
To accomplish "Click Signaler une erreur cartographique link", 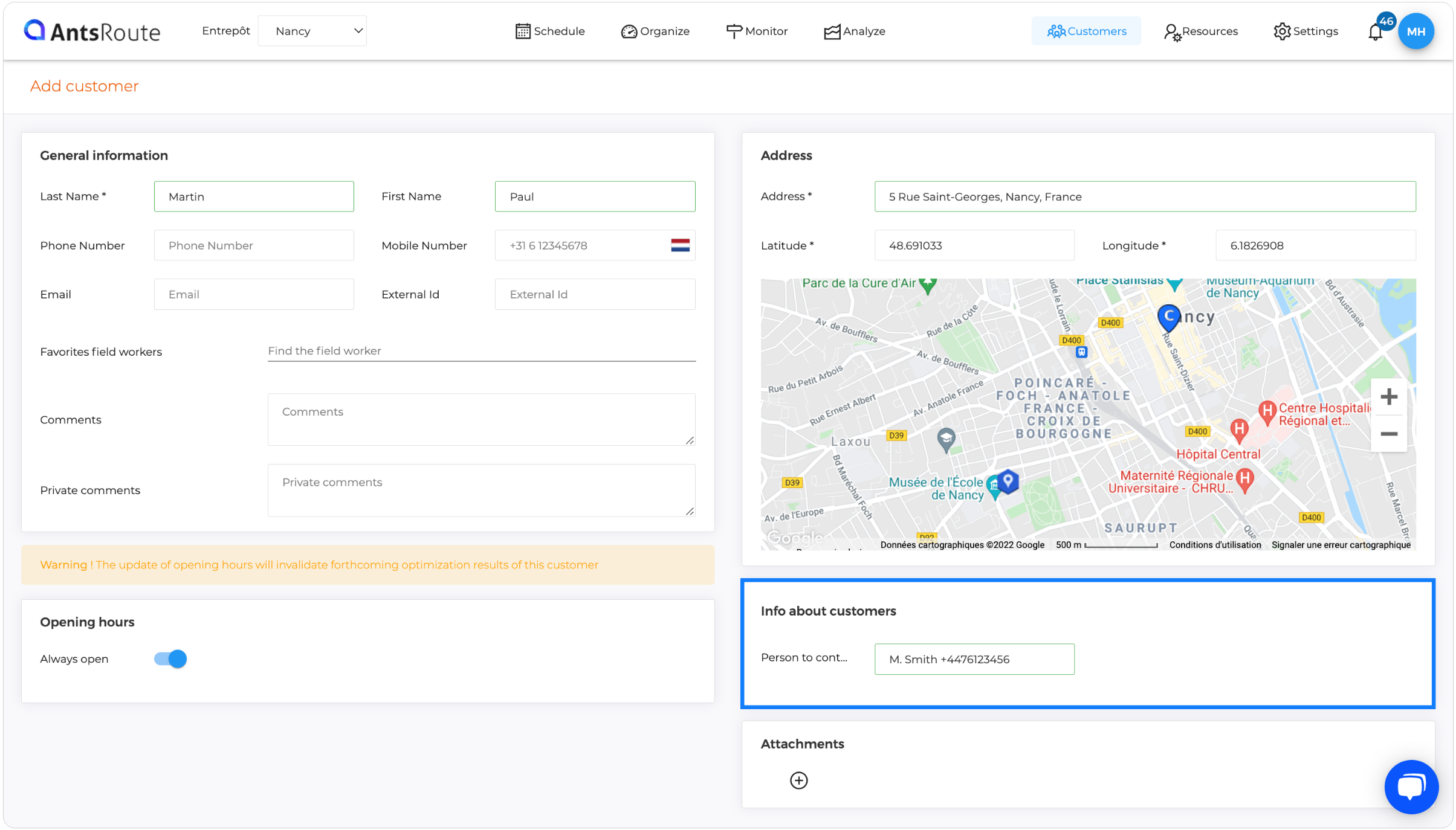I will click(x=1341, y=545).
